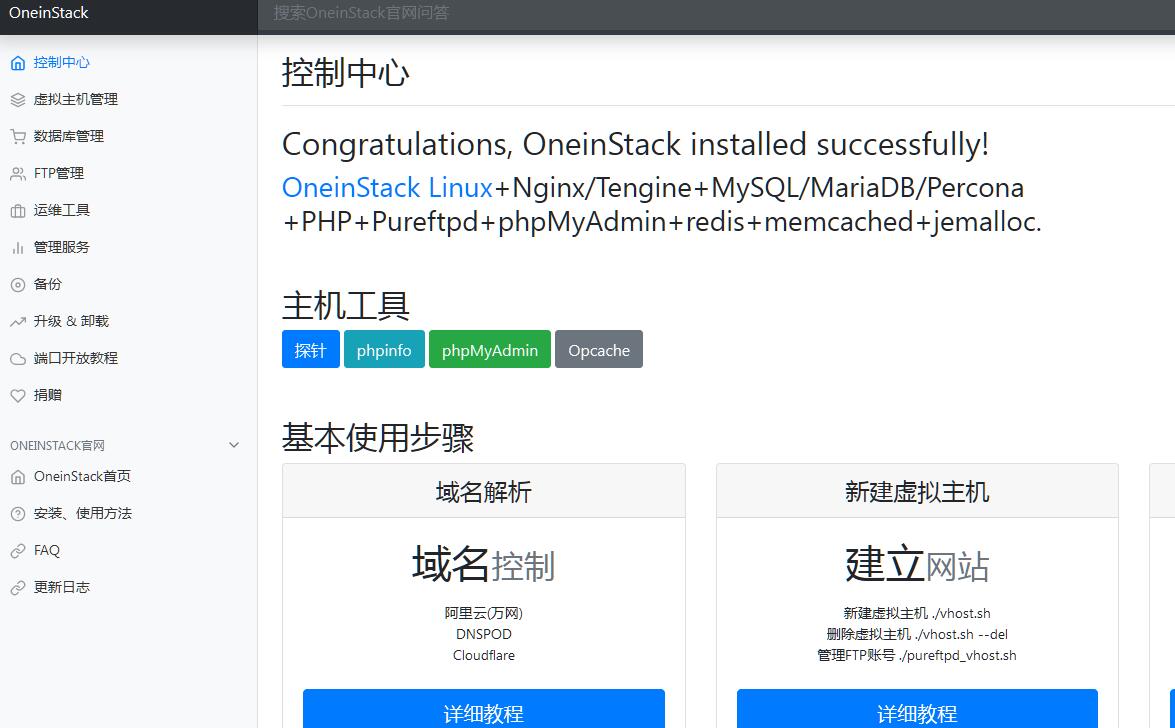
Task: Open 安装、使用方法 sidebar item
Action: [82, 514]
